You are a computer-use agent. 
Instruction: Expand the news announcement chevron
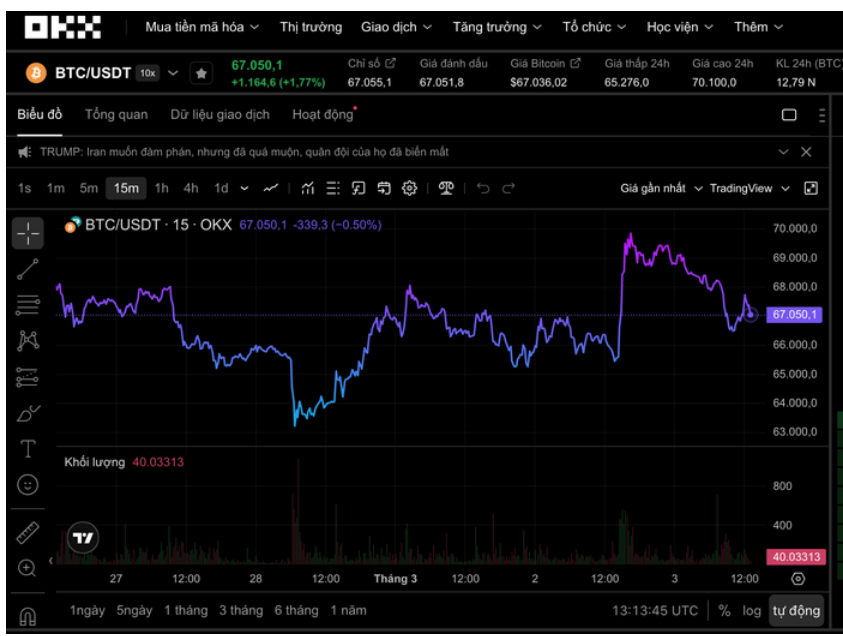(x=783, y=152)
